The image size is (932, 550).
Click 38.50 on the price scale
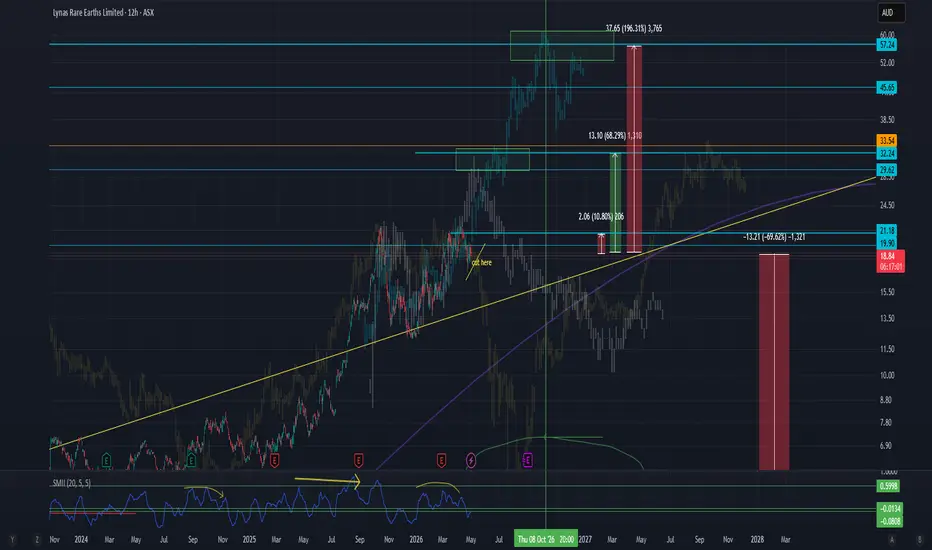[x=887, y=120]
